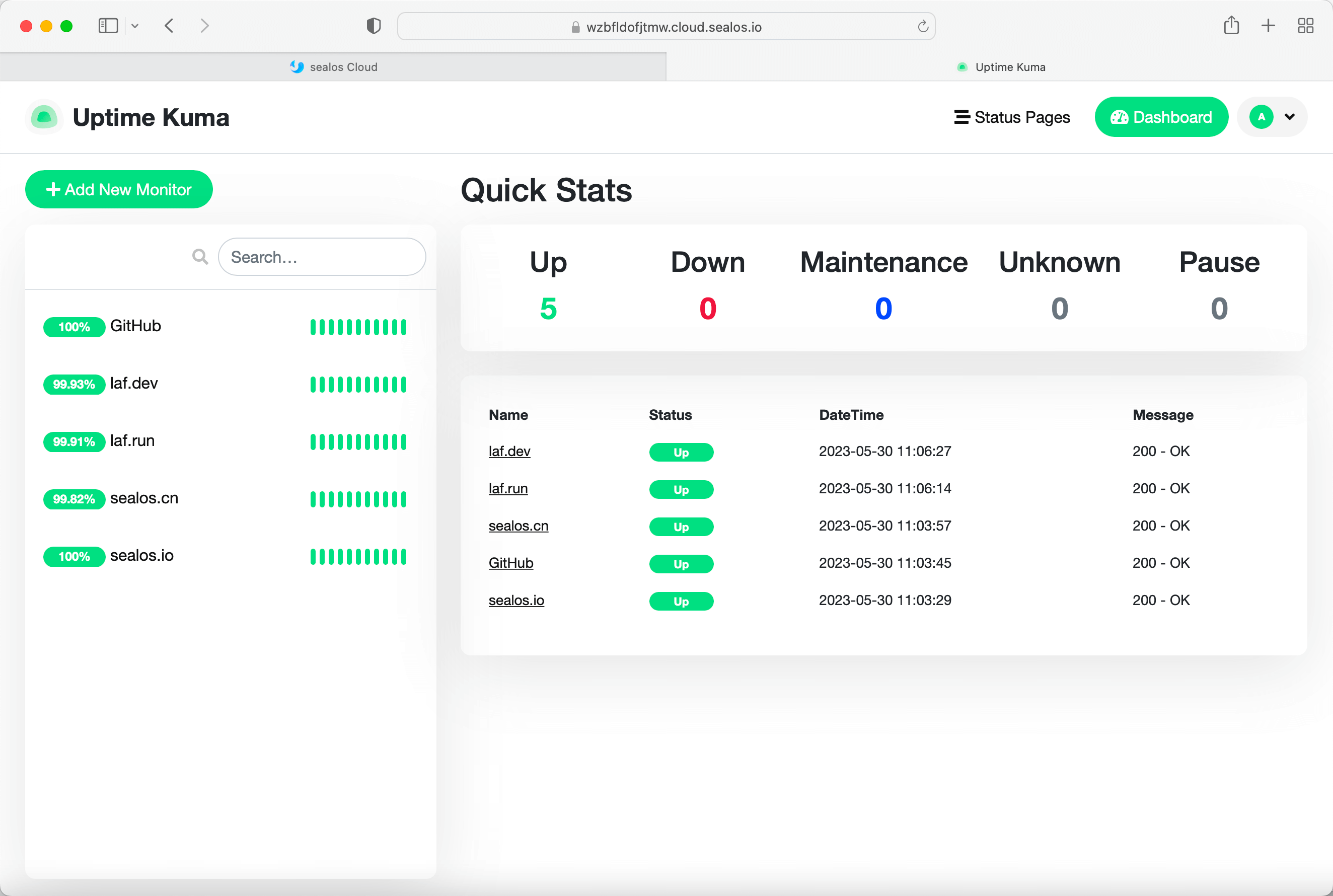Image resolution: width=1333 pixels, height=896 pixels.
Task: Open new tab with plus icon
Action: tap(1268, 26)
